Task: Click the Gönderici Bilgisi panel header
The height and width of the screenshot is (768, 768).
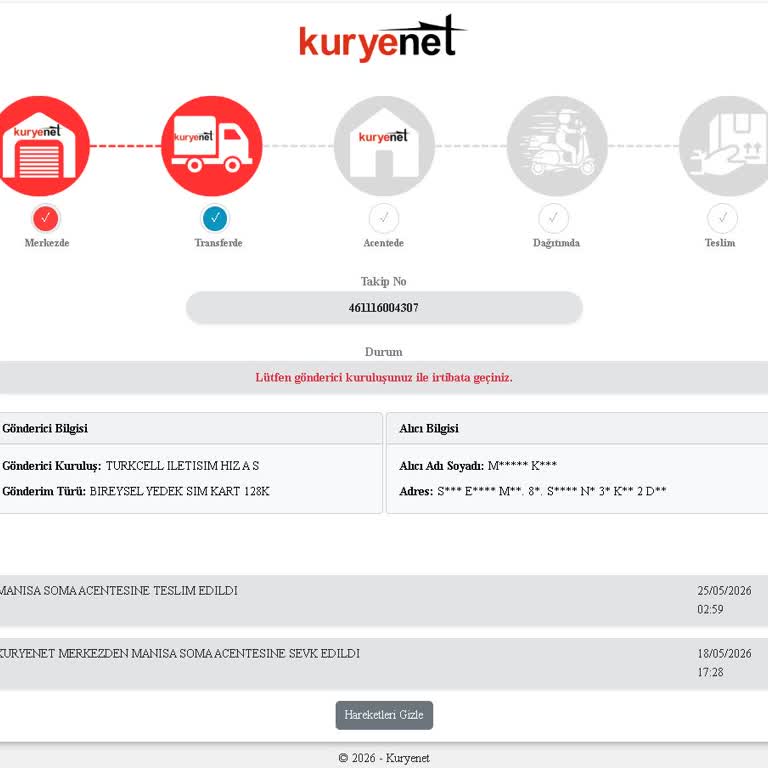Action: (x=190, y=429)
